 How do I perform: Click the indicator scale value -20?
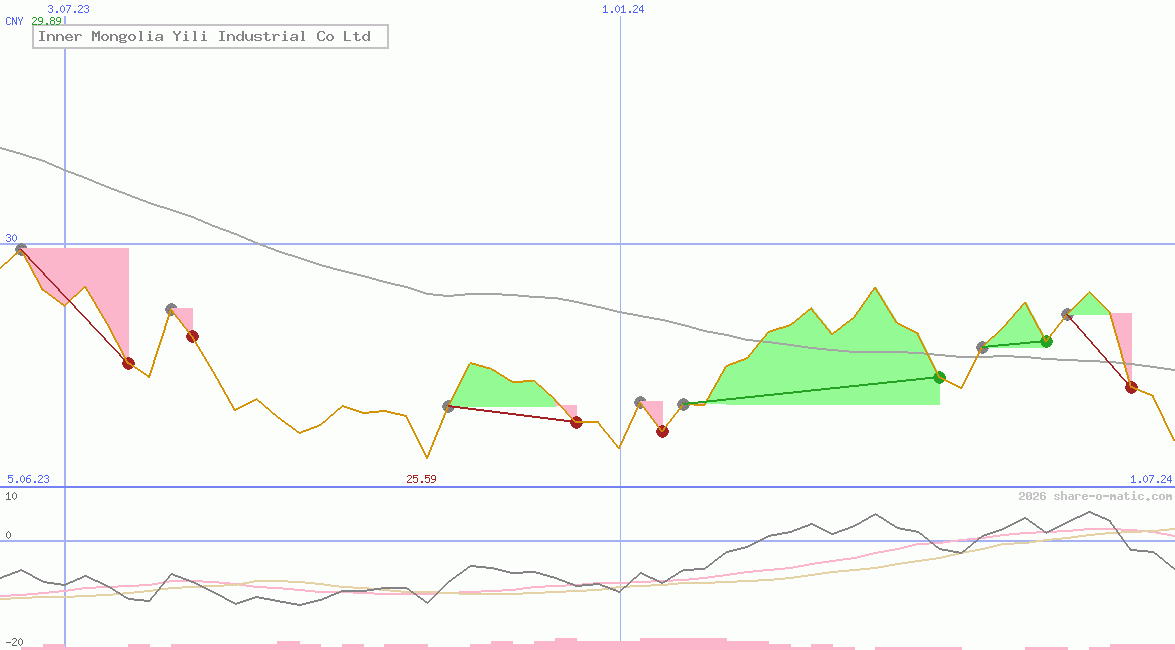point(15,643)
